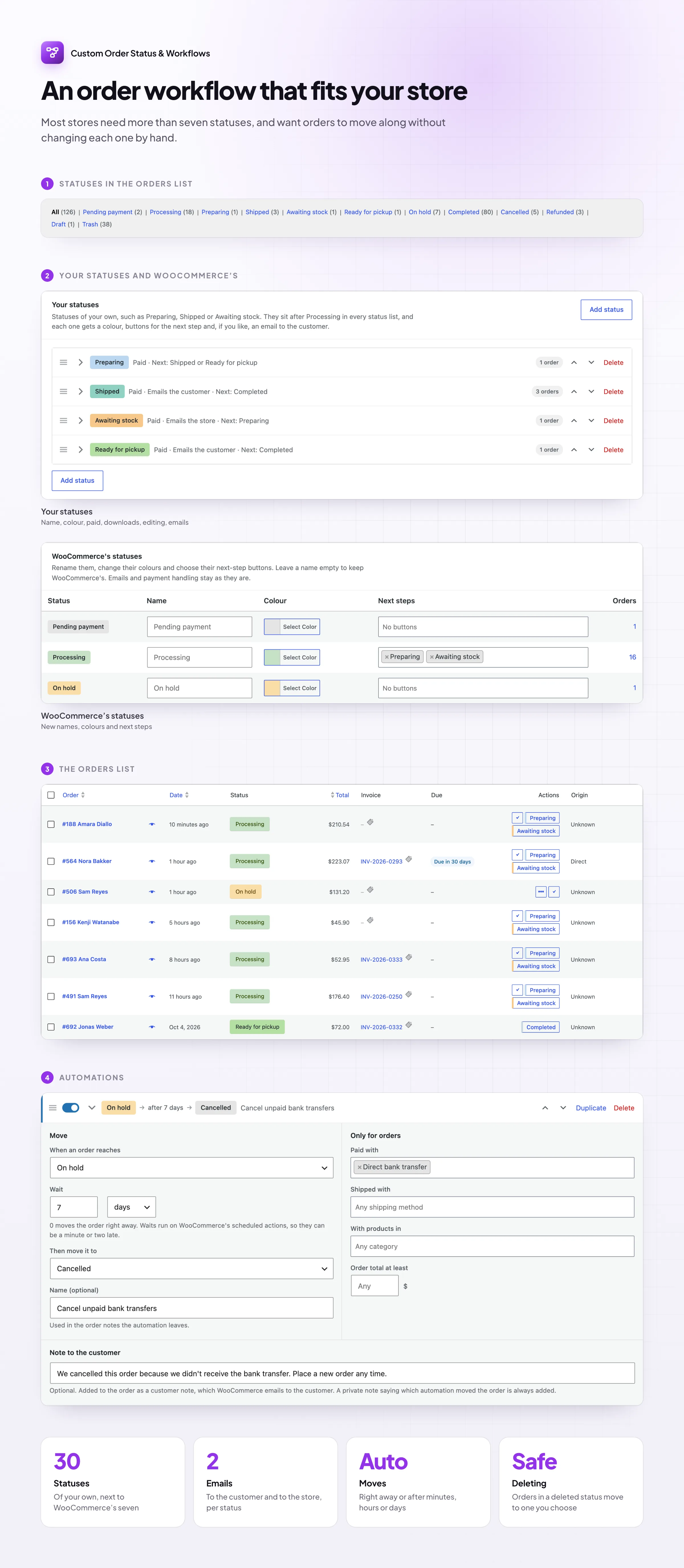Preview order #188 Amara Diallo via eye icon
The width and height of the screenshot is (684, 1568).
pyautogui.click(x=152, y=824)
